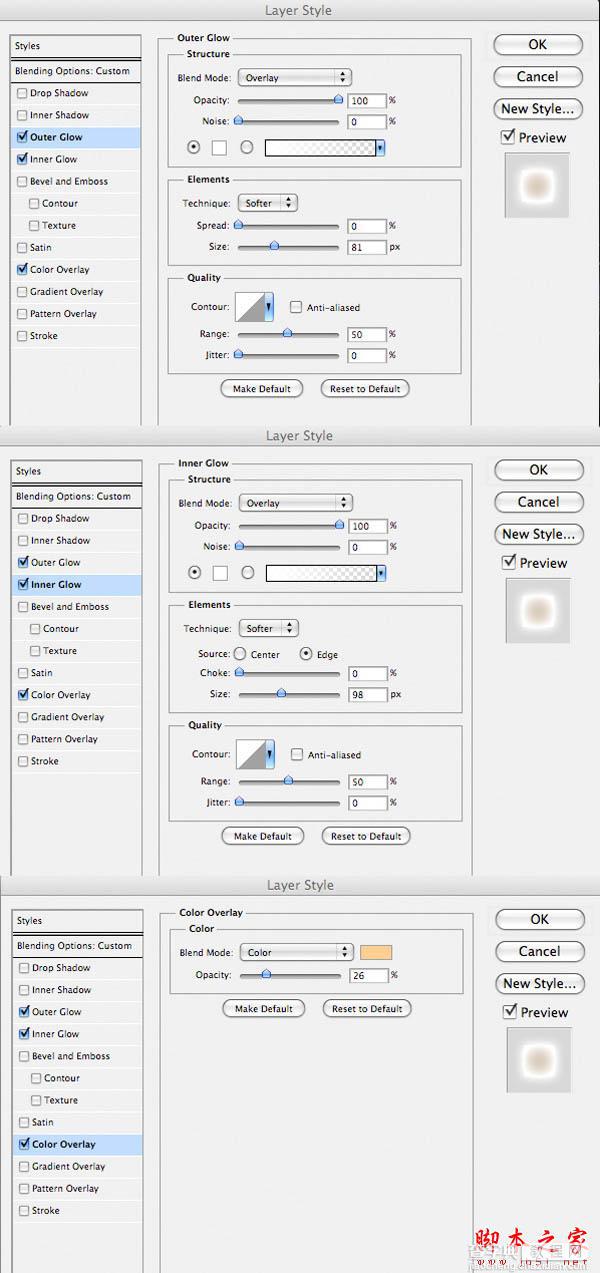Select Color Overlay row in Inner Glow dialog

click(77, 695)
